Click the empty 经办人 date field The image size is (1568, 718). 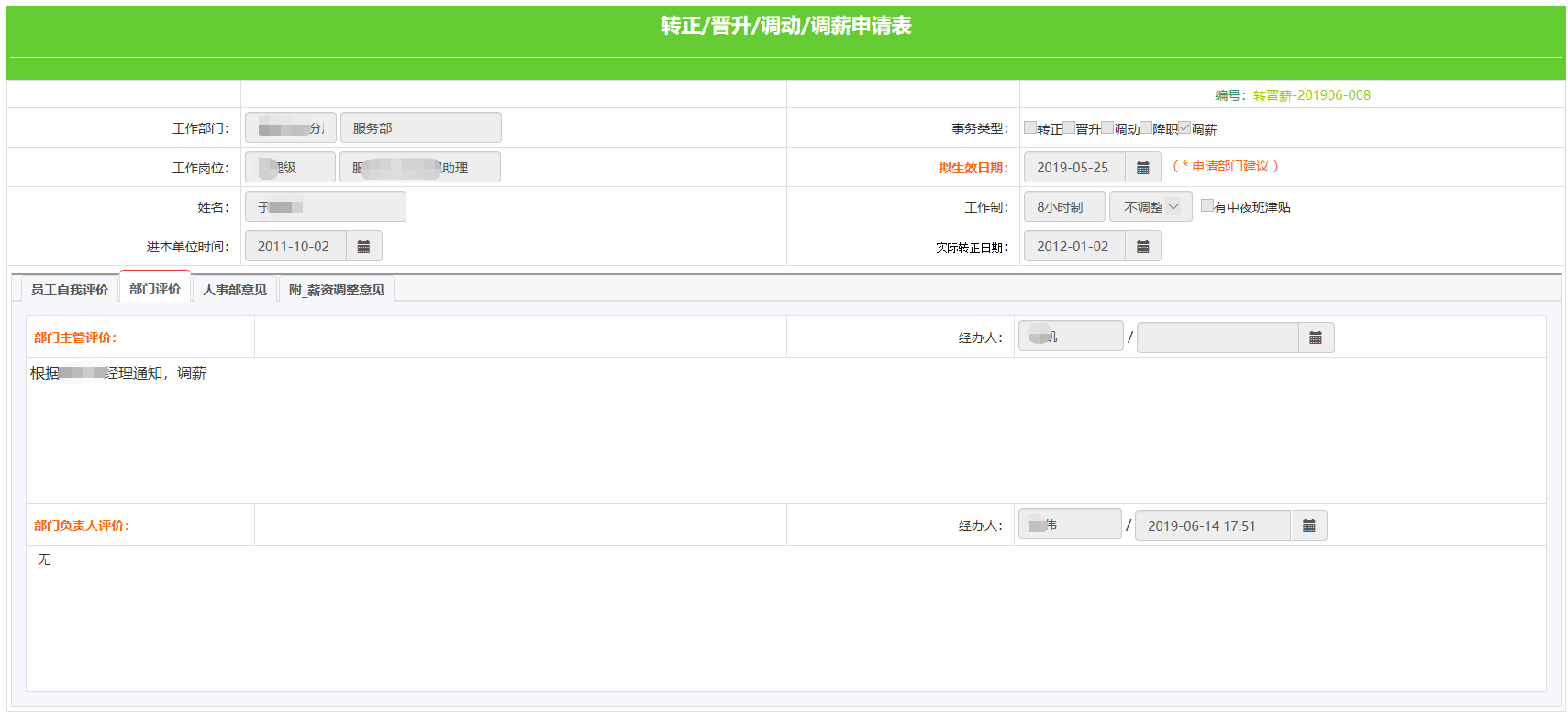point(1217,337)
